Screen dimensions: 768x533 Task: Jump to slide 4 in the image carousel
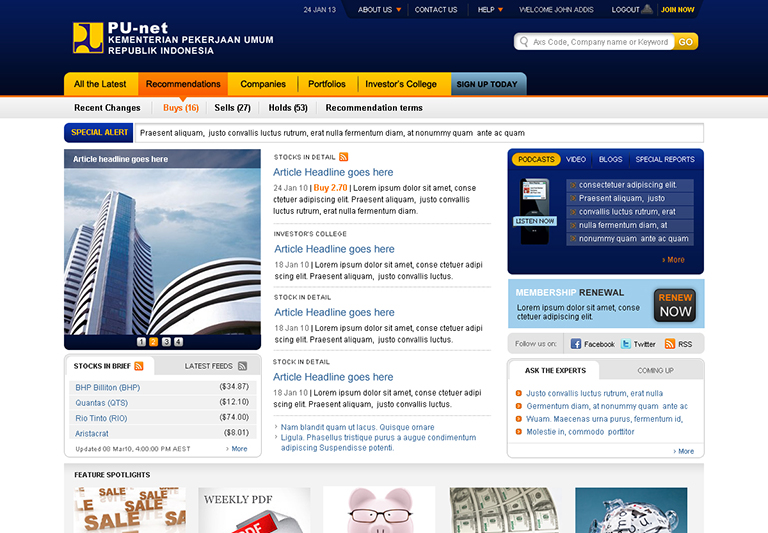point(178,341)
